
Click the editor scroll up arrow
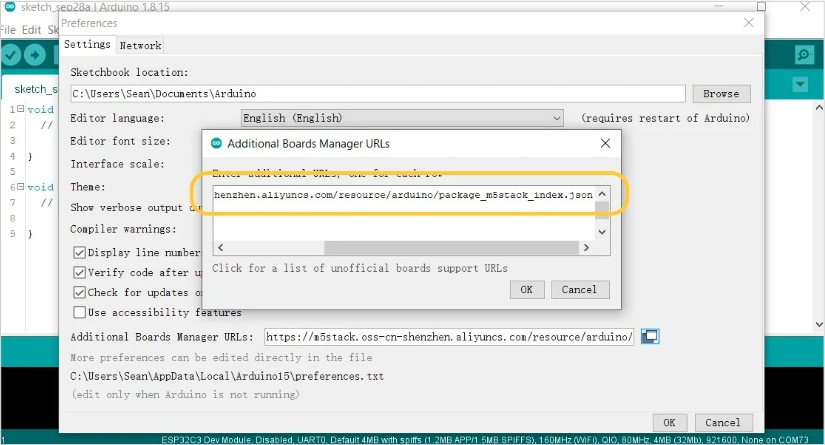tap(819, 108)
